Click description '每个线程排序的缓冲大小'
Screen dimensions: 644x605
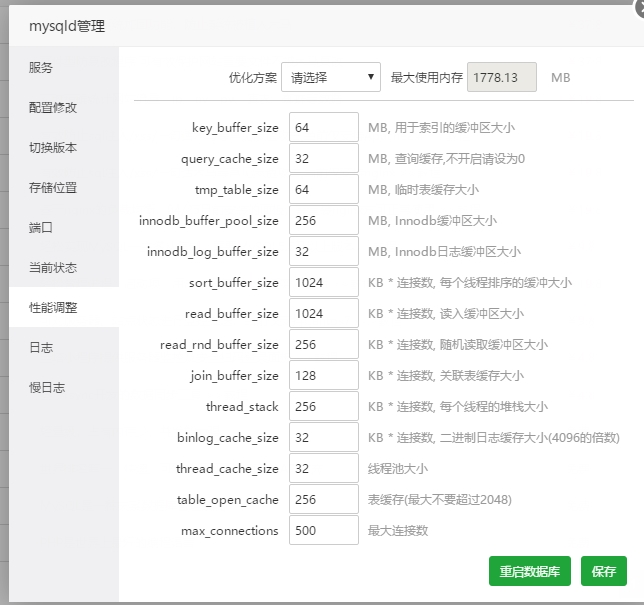tap(506, 283)
